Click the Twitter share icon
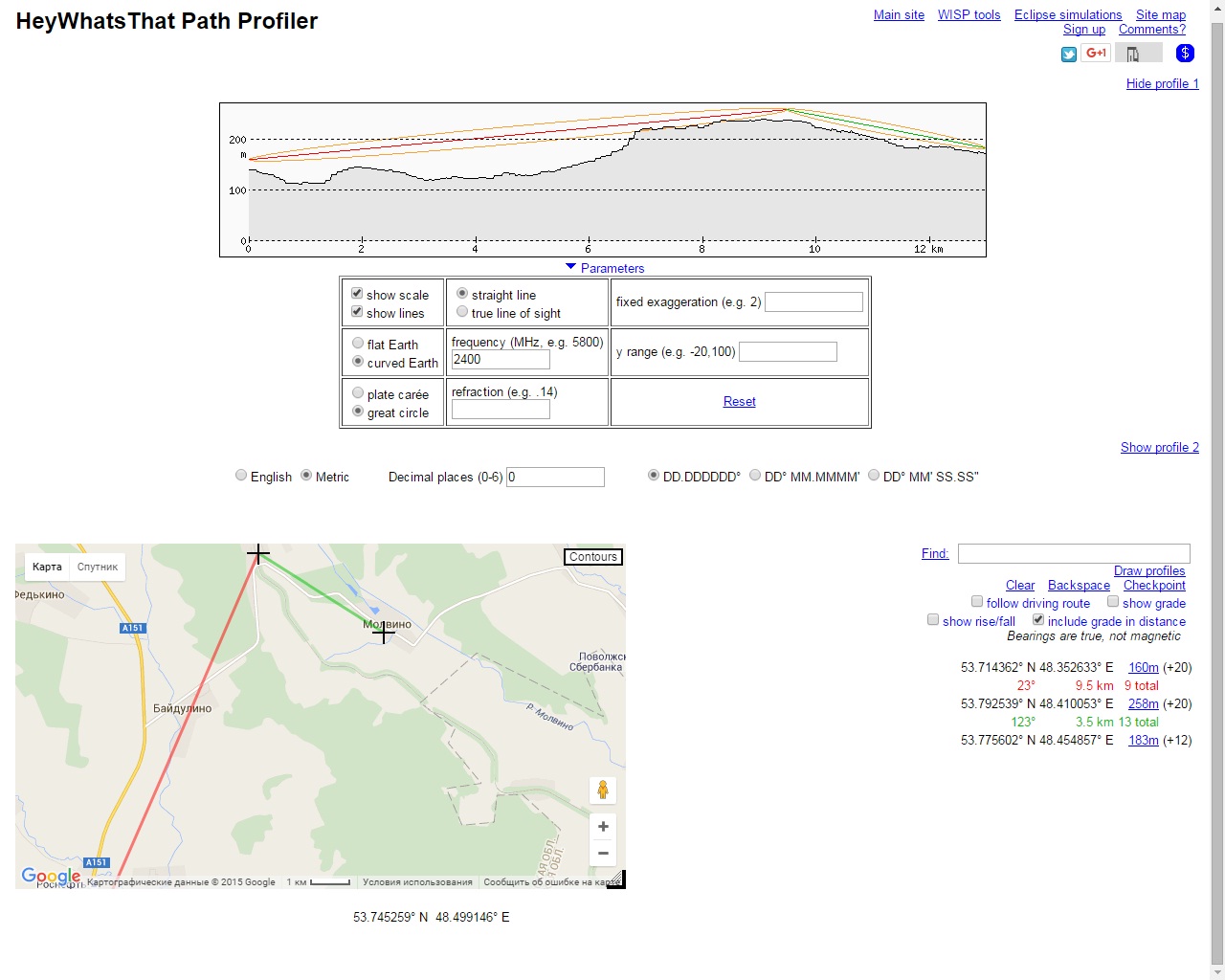1225x980 pixels. click(1069, 55)
